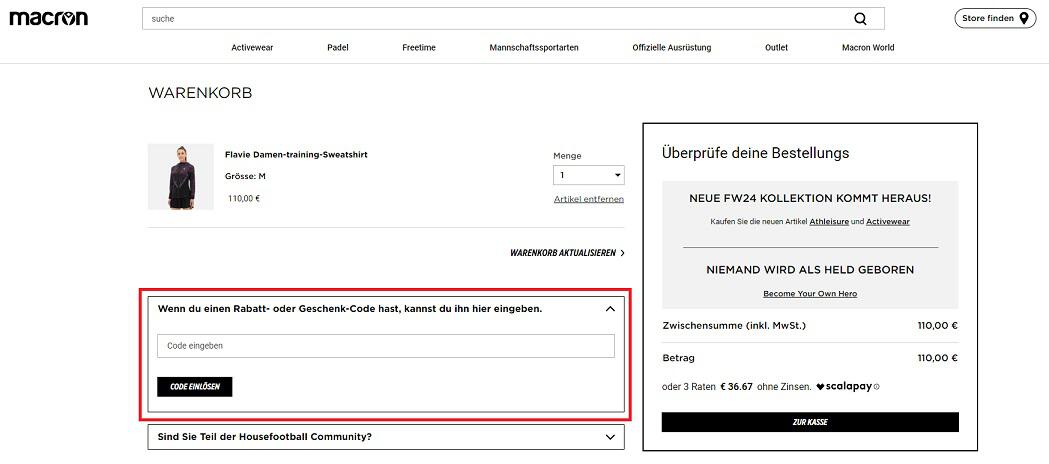Open the Freetime menu
This screenshot has height=464, width=1049.
(x=419, y=47)
